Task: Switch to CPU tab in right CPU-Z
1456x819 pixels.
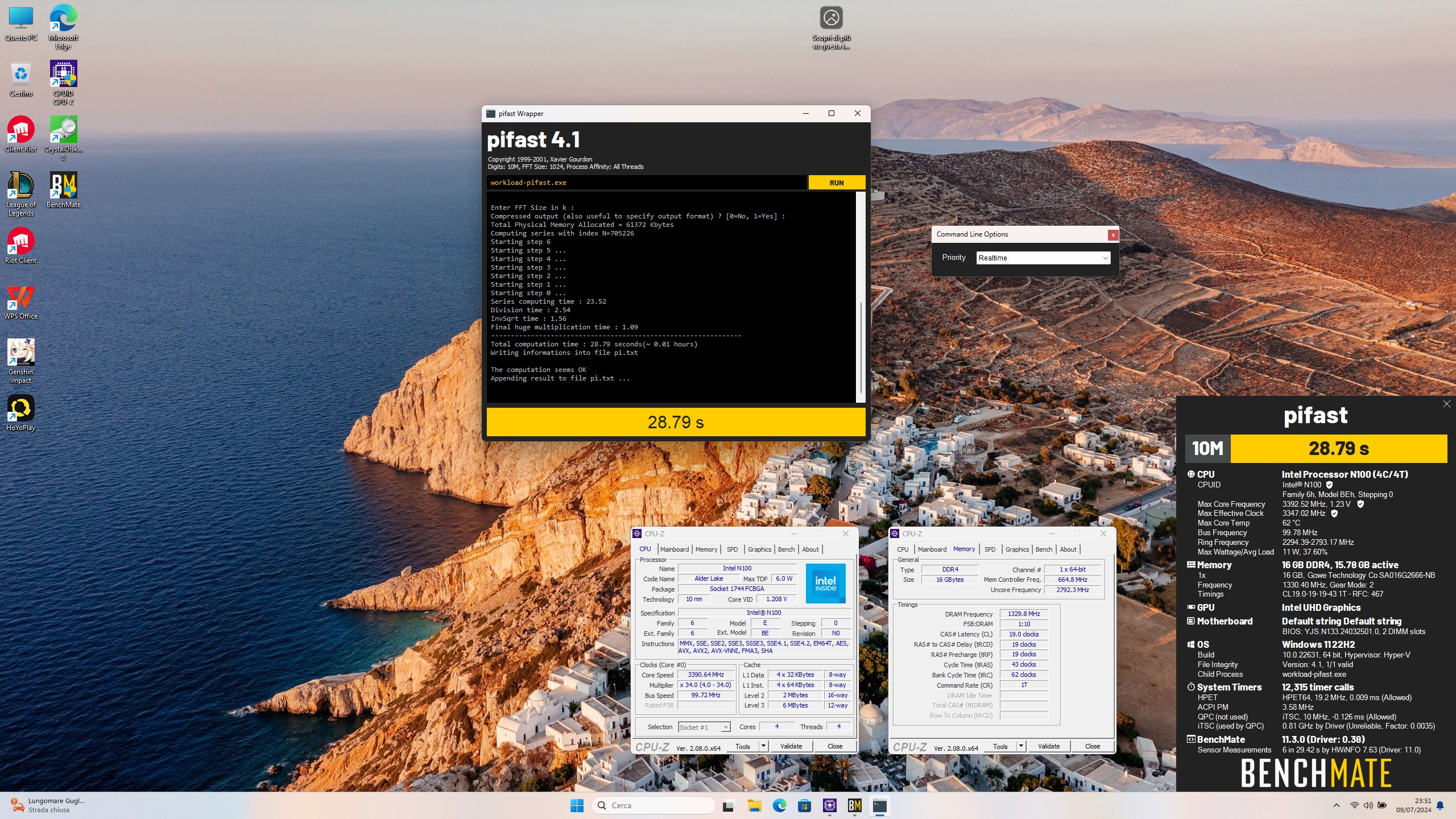Action: (x=903, y=549)
